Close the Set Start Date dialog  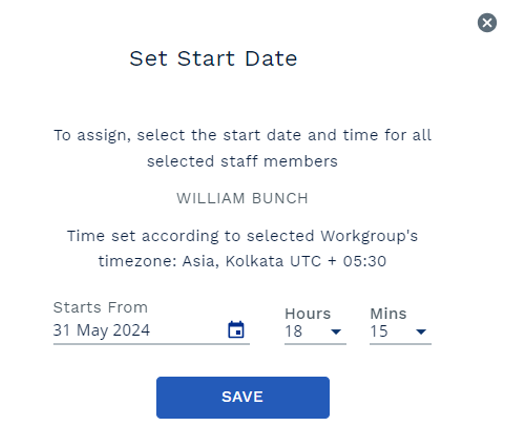(x=487, y=23)
